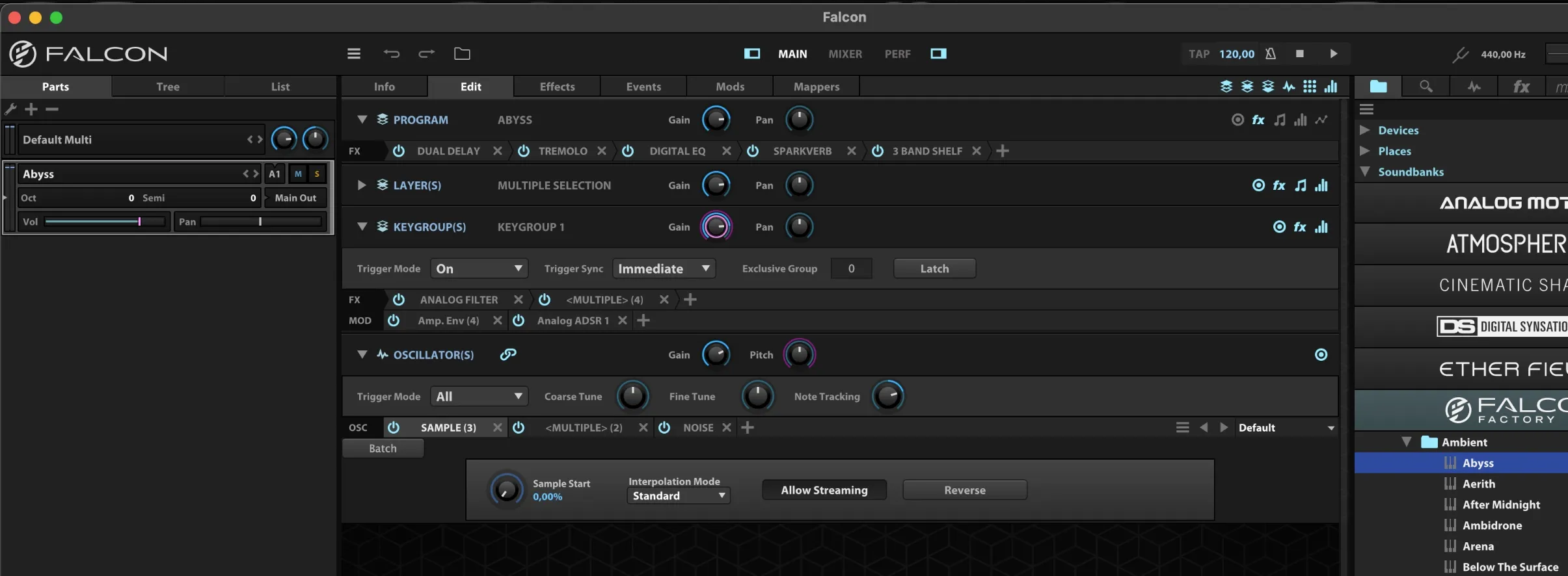The width and height of the screenshot is (1568, 576).
Task: Click the metronome icon next to tempo
Action: coord(1270,54)
